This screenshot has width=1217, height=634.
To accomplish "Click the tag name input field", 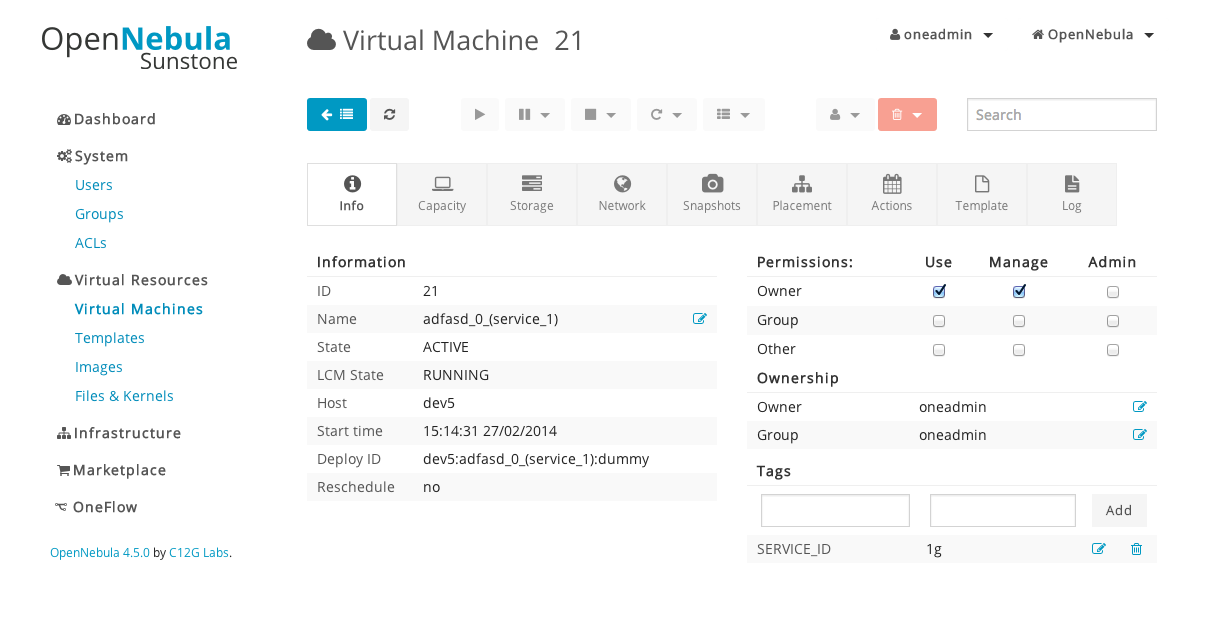I will click(835, 510).
